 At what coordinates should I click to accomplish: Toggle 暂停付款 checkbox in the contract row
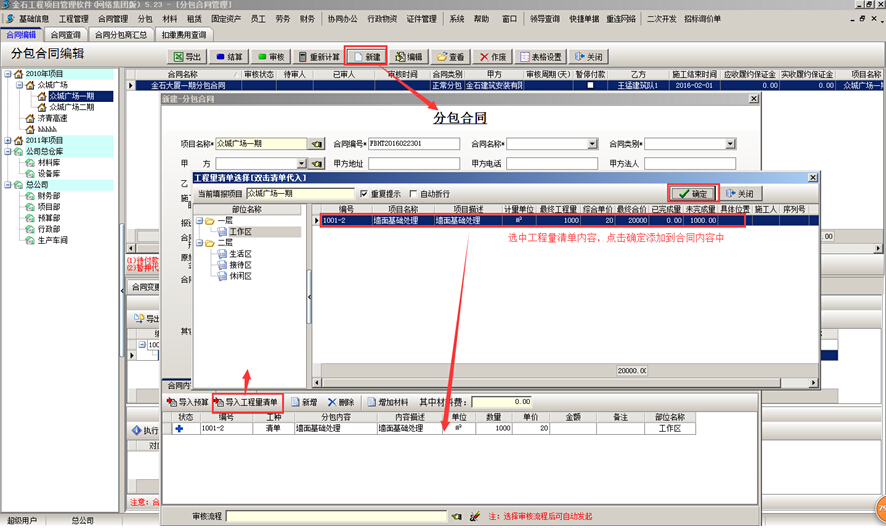(590, 86)
